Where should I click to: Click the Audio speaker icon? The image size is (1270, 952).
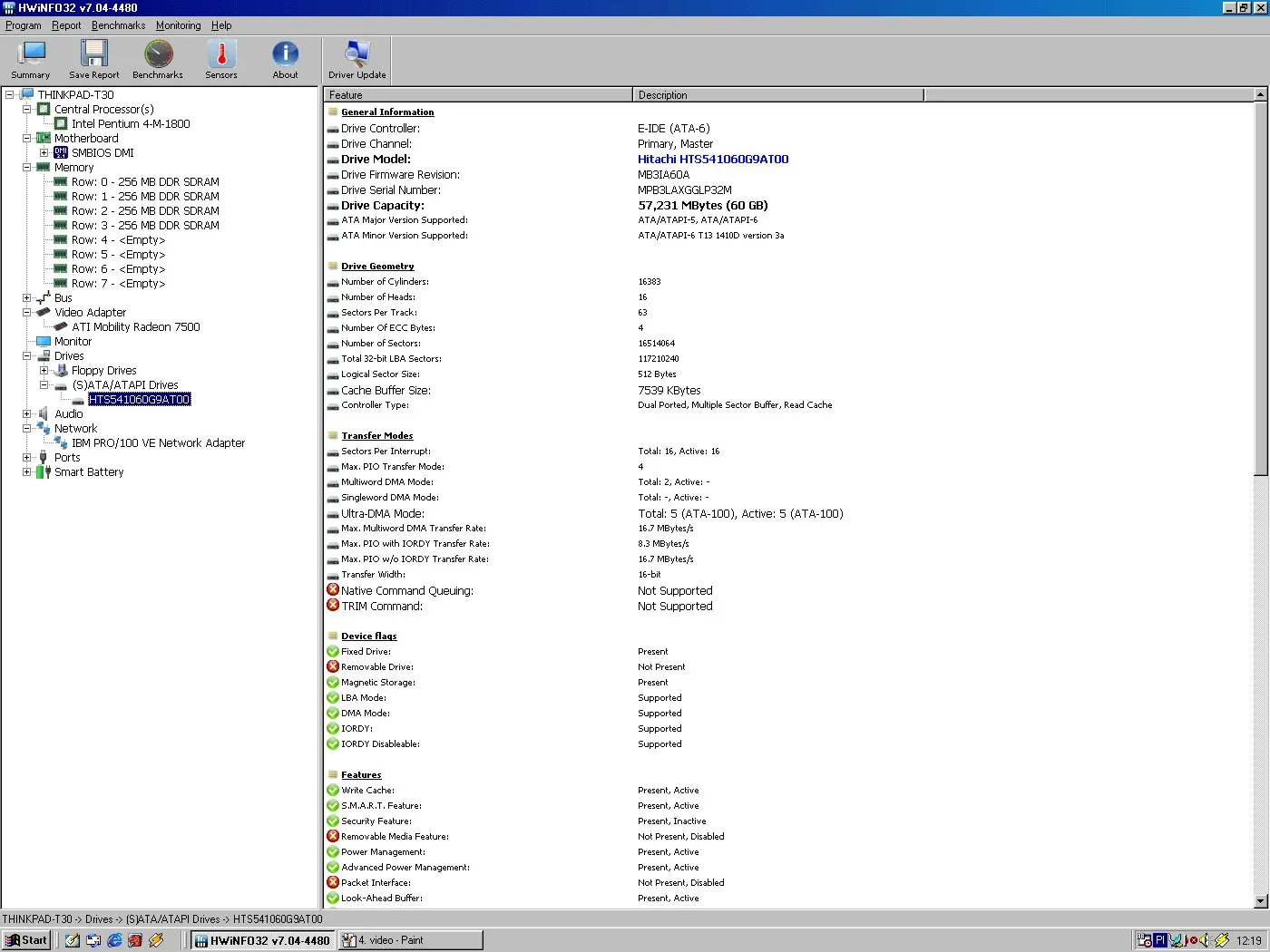[44, 413]
